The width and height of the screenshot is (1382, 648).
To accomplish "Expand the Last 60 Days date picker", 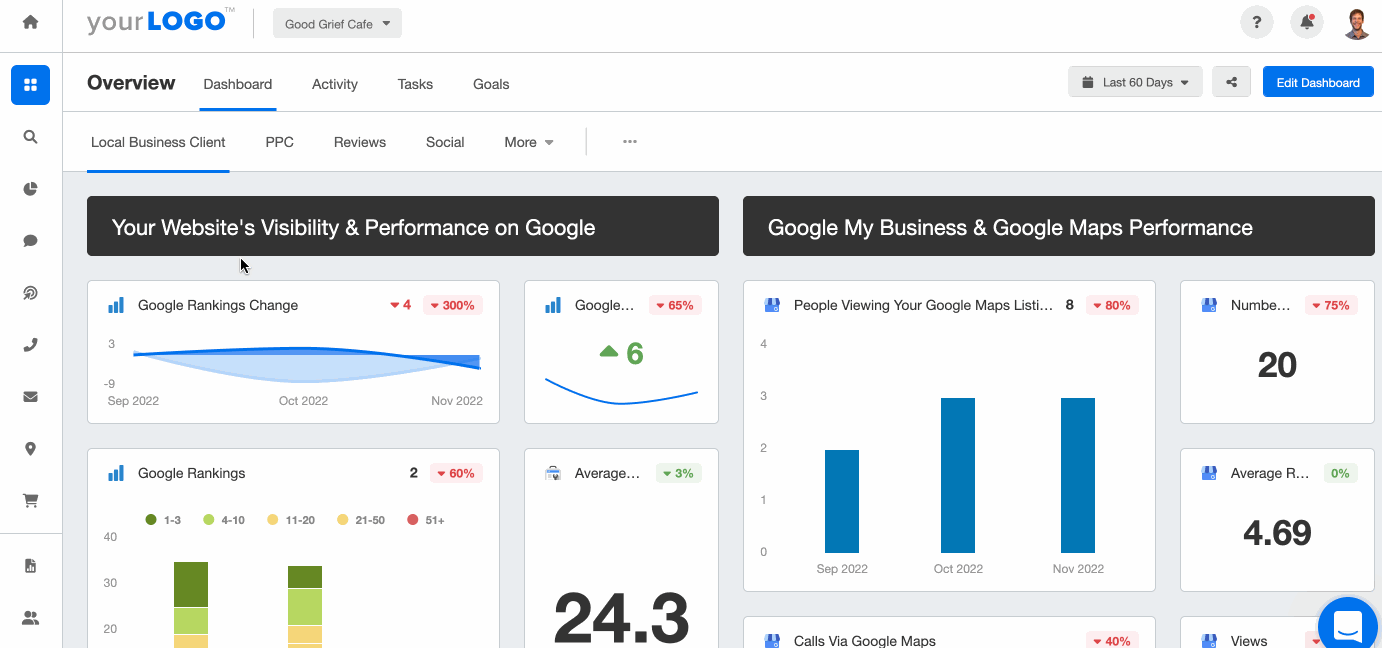I will (x=1135, y=82).
